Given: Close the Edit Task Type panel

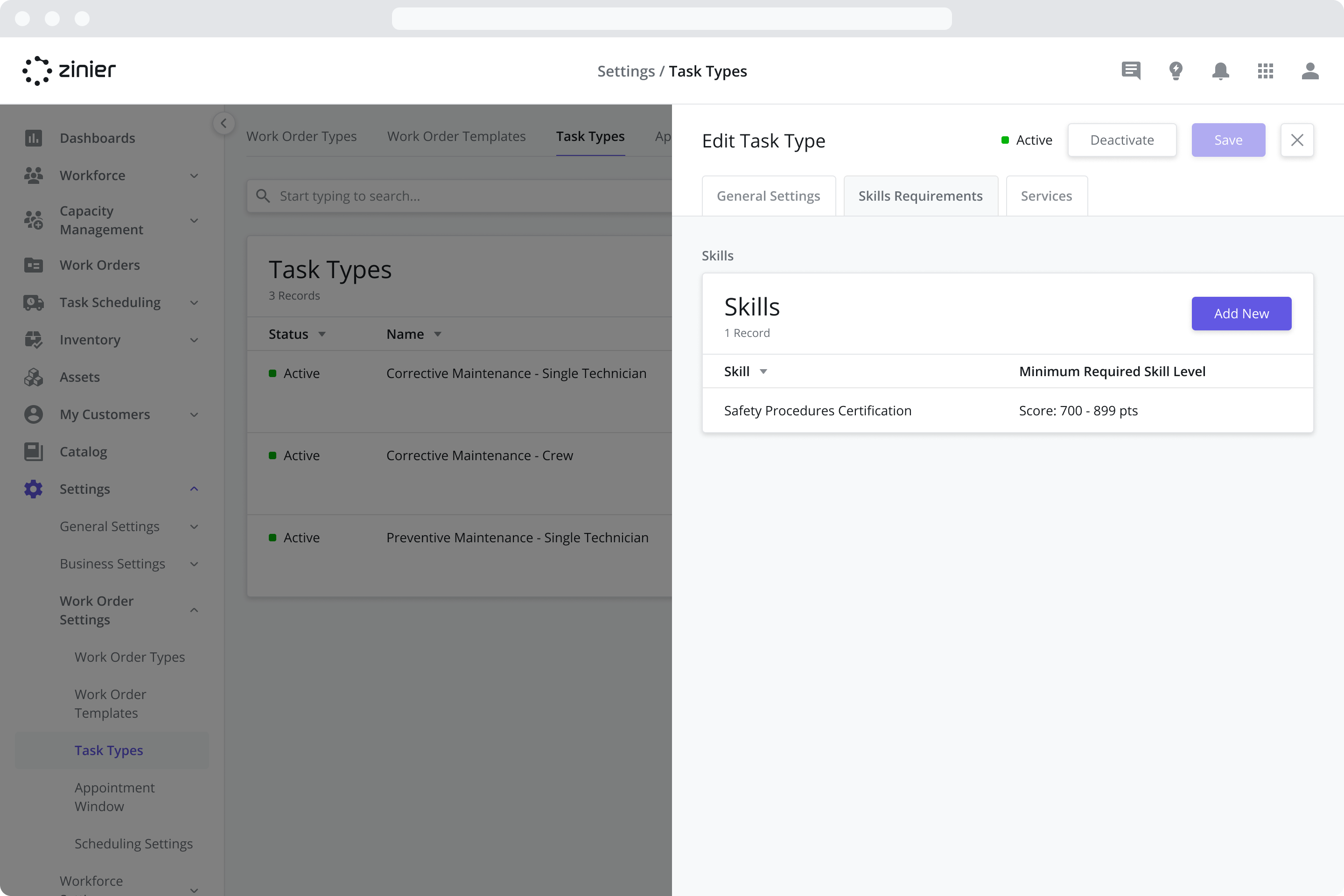Looking at the screenshot, I should pyautogui.click(x=1297, y=140).
